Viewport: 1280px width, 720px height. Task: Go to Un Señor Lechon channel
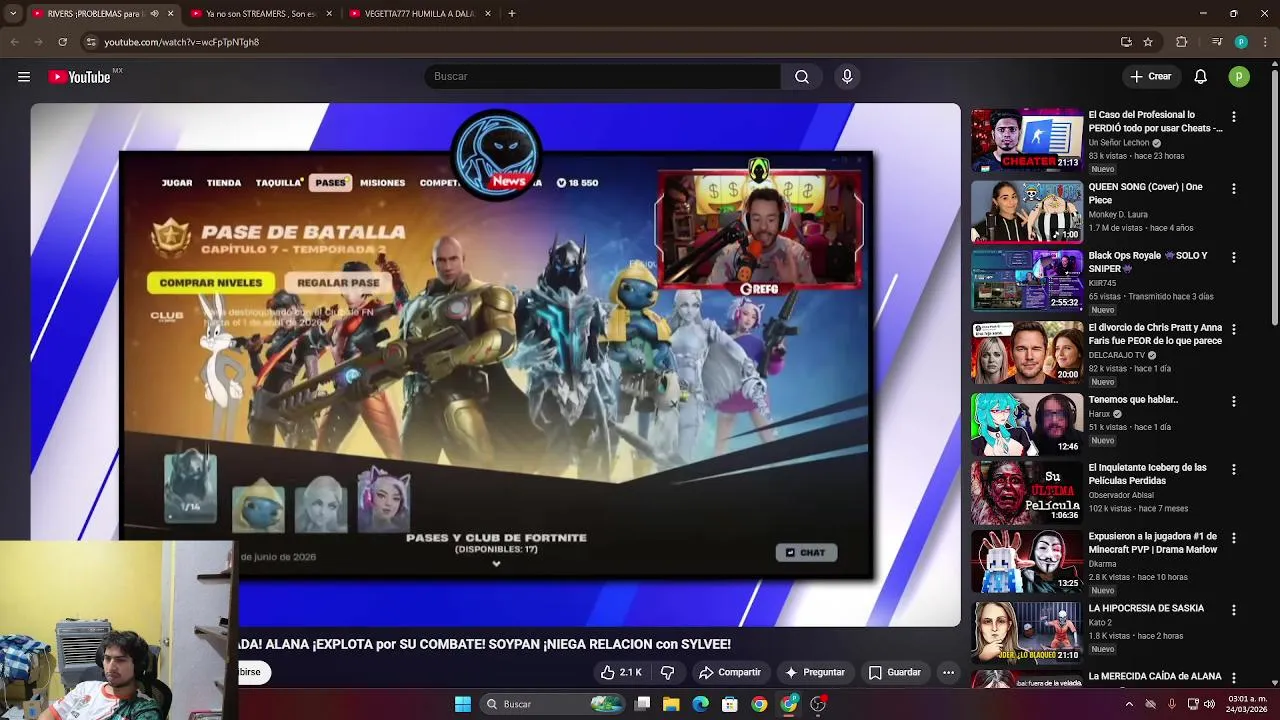[x=1119, y=143]
